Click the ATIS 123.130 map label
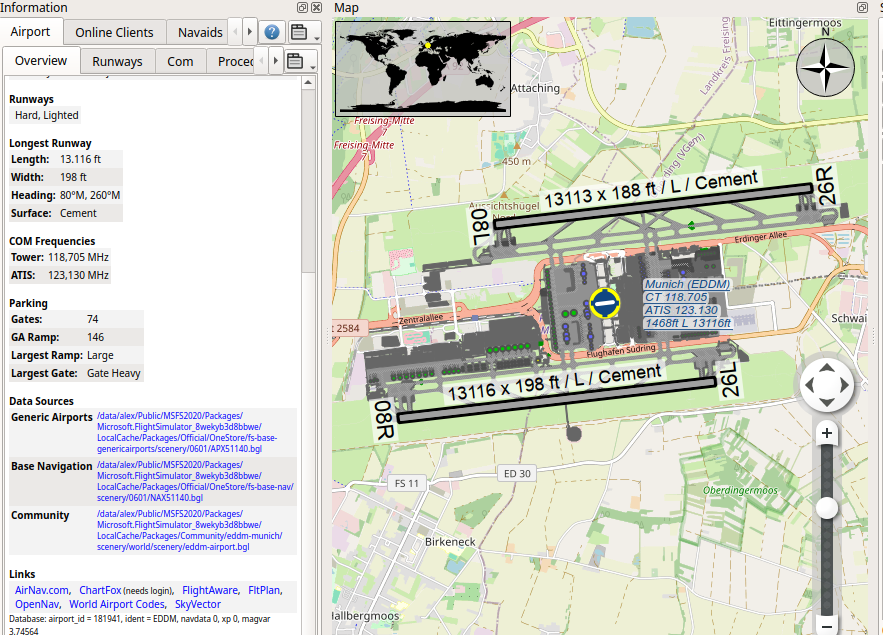 681,310
